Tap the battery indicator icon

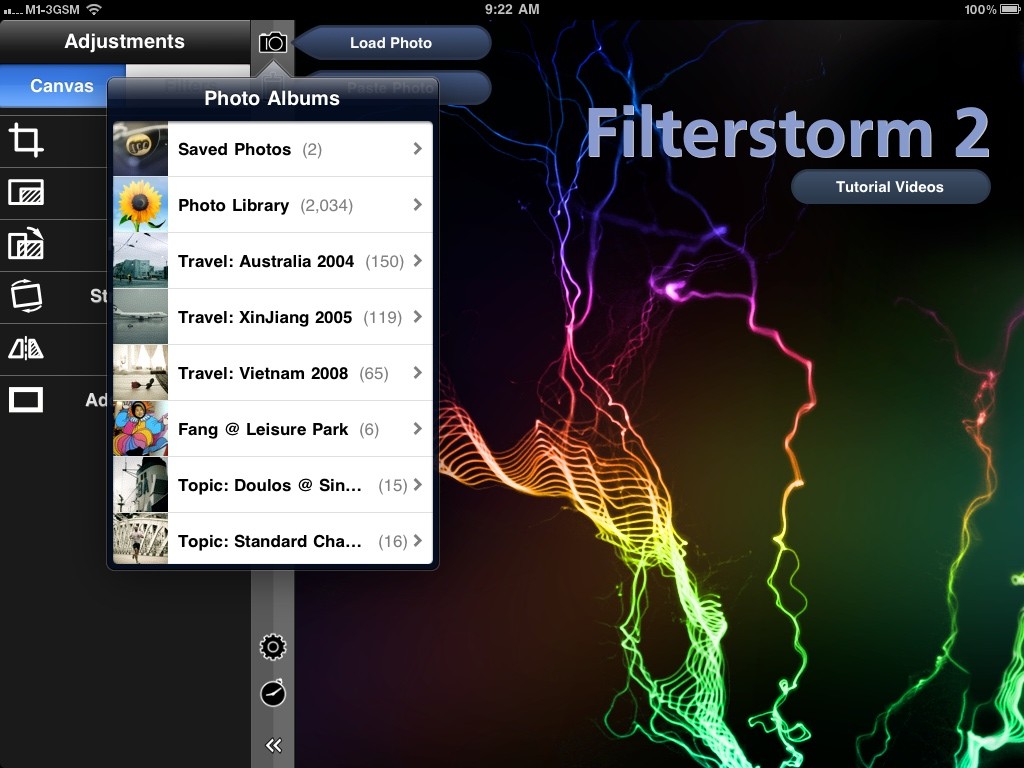tap(1009, 9)
